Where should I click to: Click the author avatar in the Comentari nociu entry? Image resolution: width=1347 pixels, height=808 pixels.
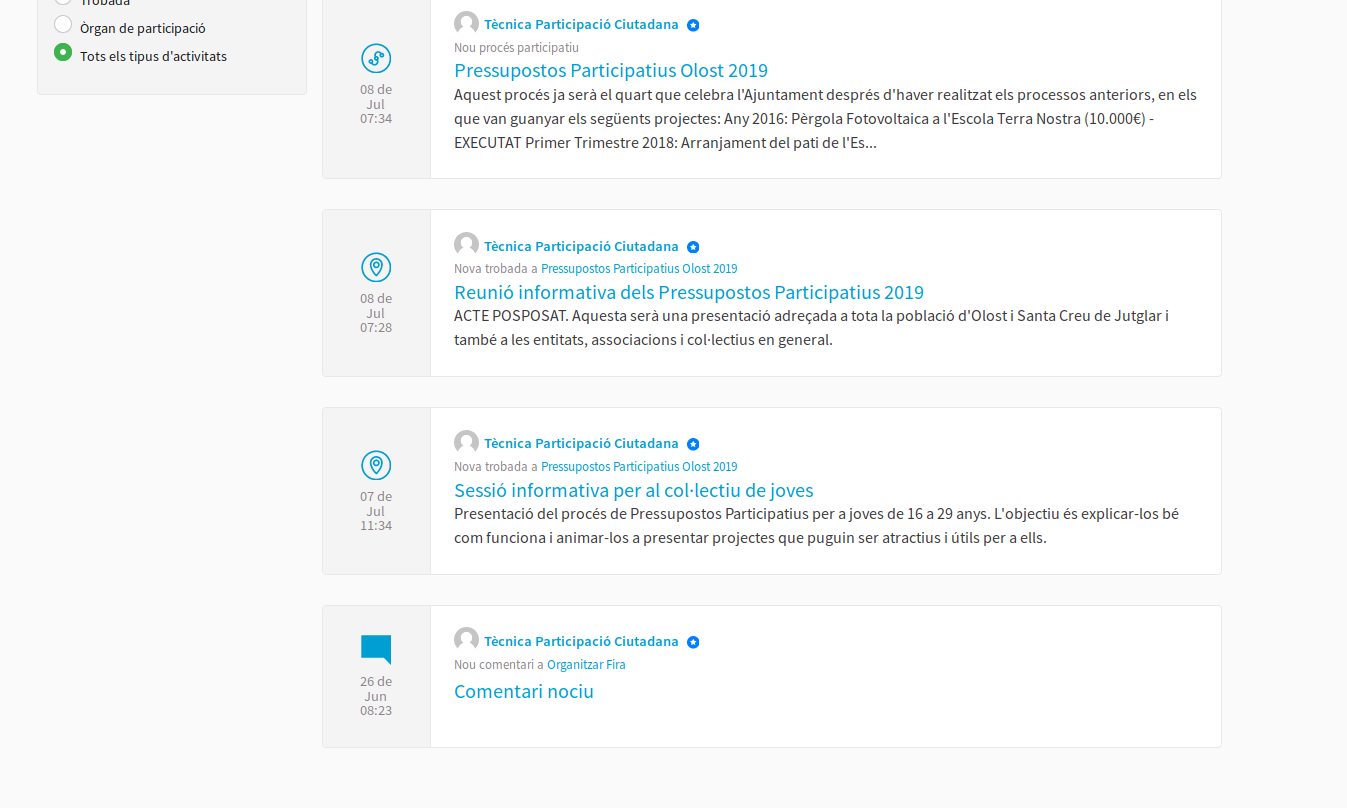(466, 640)
